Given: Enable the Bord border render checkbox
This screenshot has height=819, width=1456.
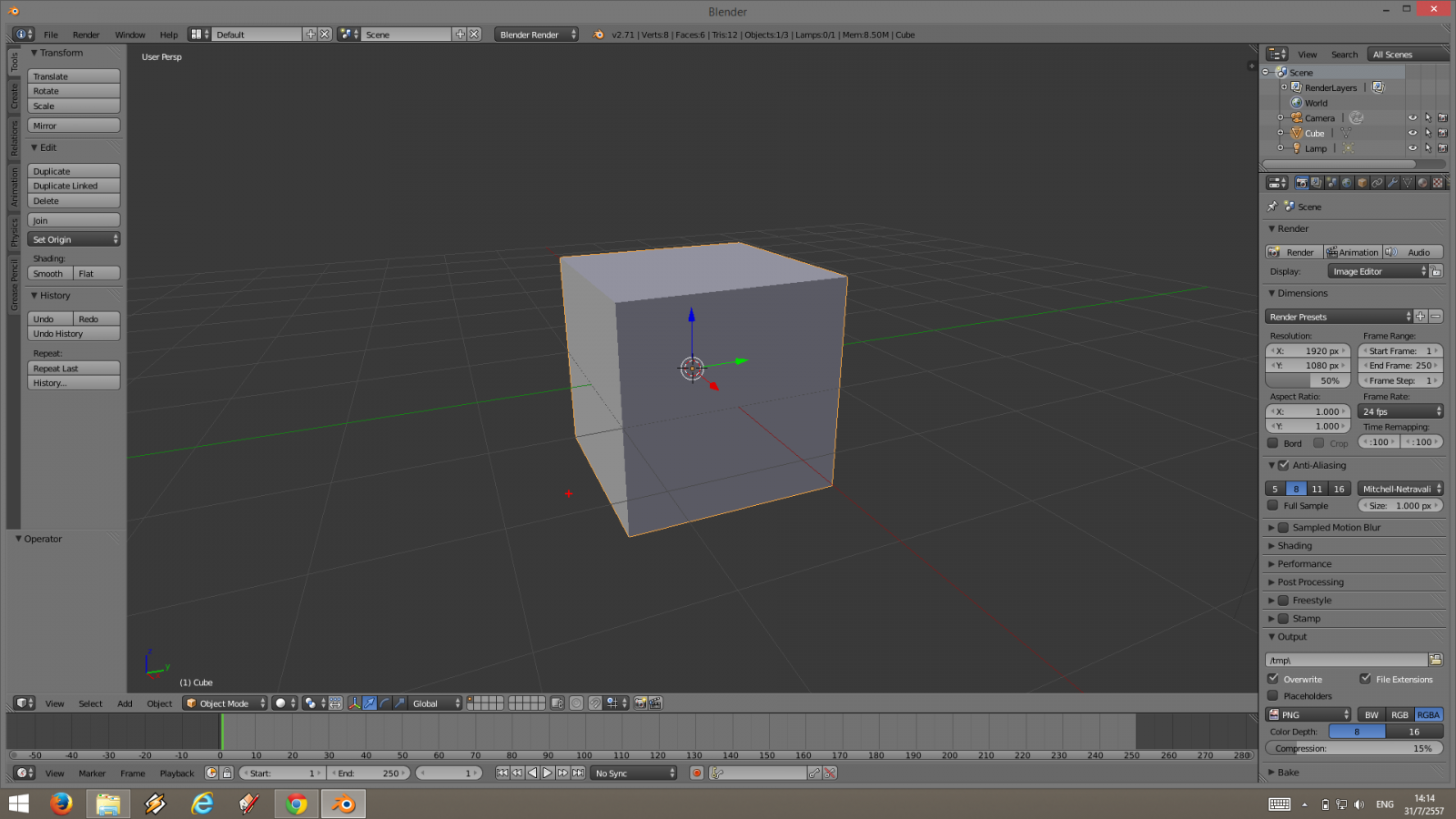Looking at the screenshot, I should tap(1273, 443).
